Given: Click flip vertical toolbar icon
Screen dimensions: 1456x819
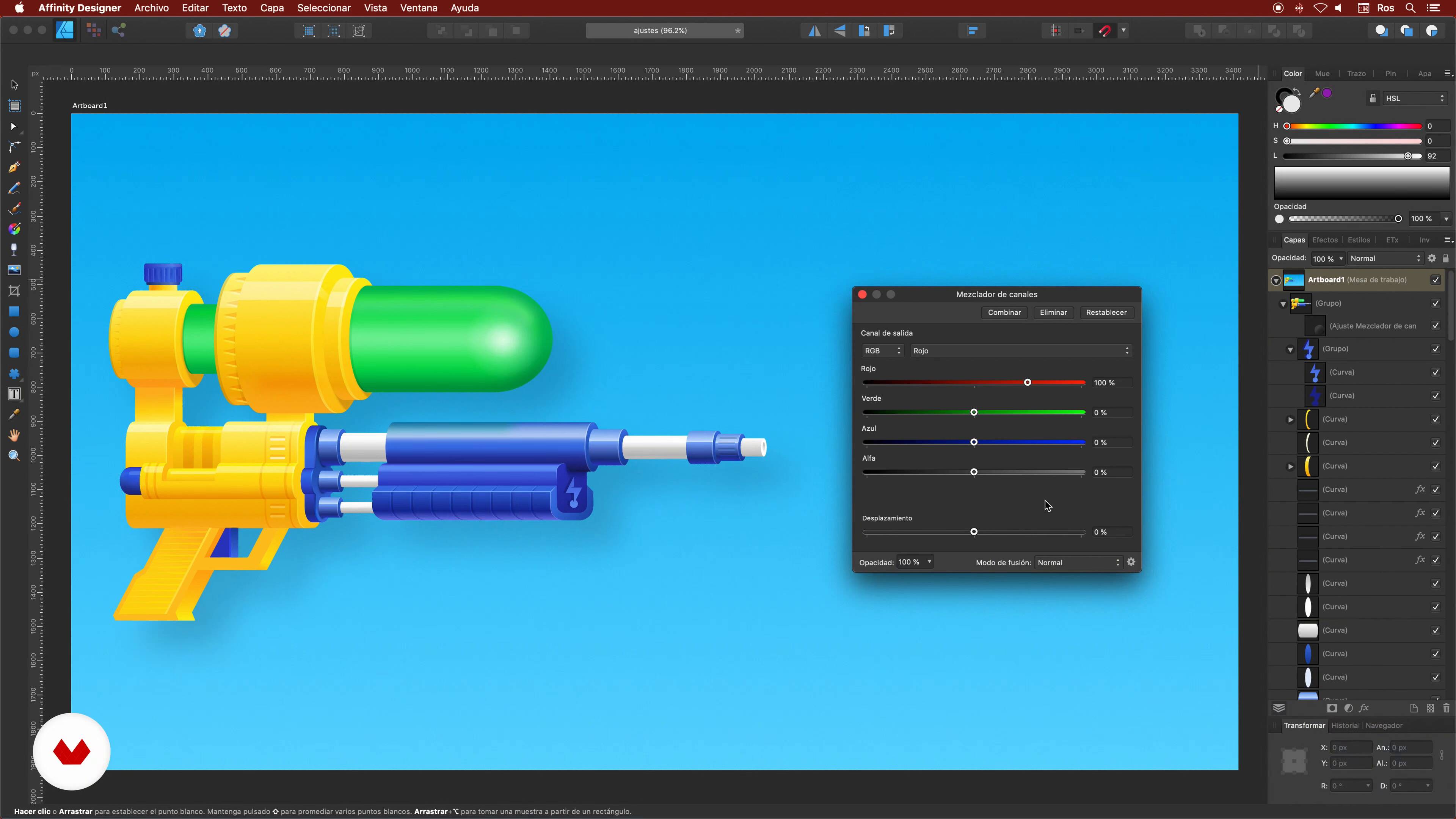Looking at the screenshot, I should [x=840, y=30].
